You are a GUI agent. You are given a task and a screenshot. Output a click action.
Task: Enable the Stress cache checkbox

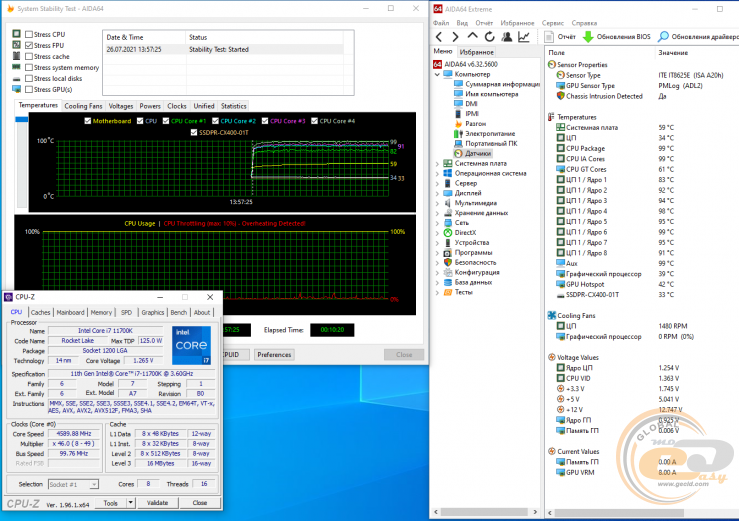point(29,57)
